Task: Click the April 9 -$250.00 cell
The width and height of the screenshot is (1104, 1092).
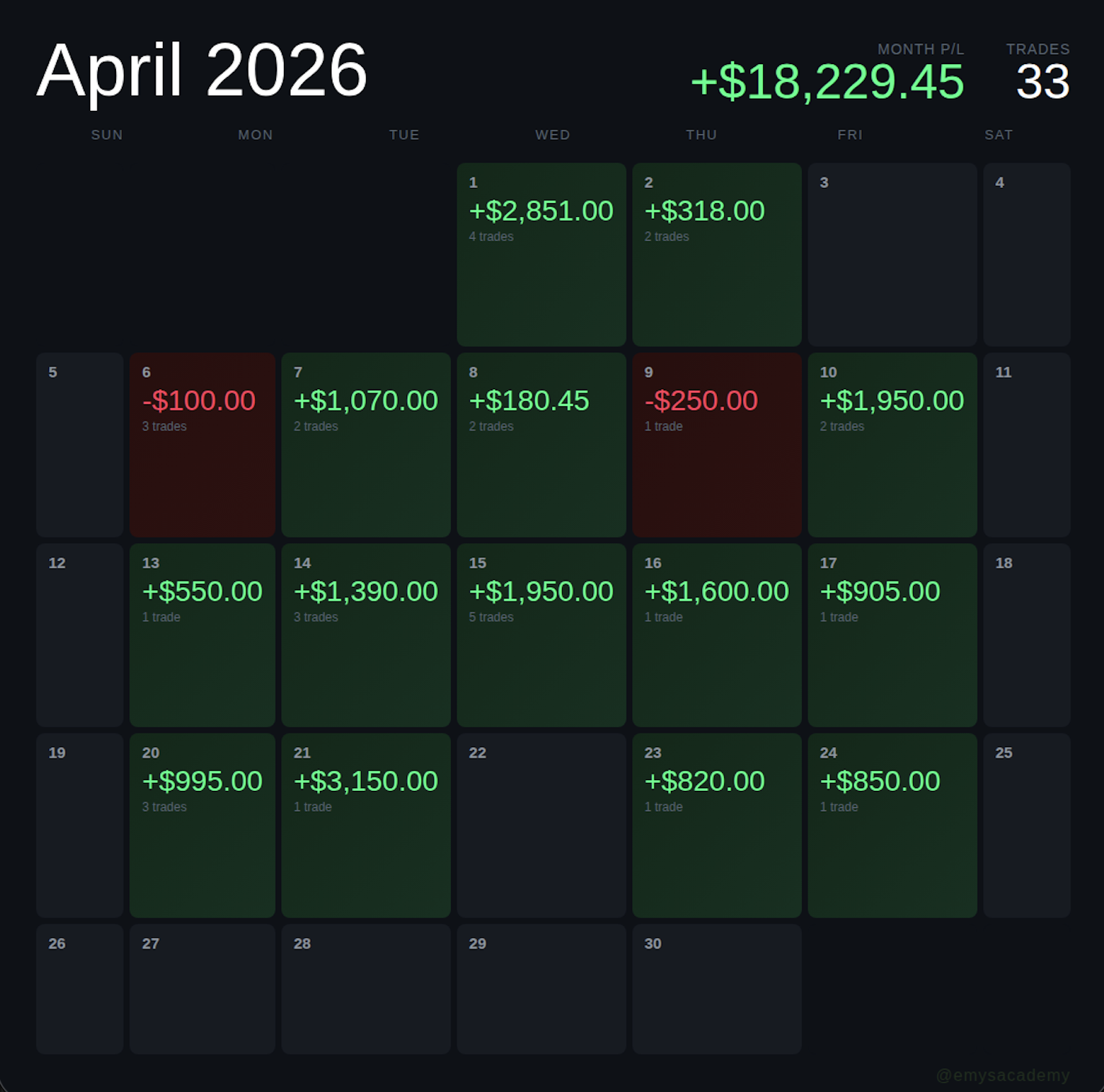Action: tap(717, 444)
